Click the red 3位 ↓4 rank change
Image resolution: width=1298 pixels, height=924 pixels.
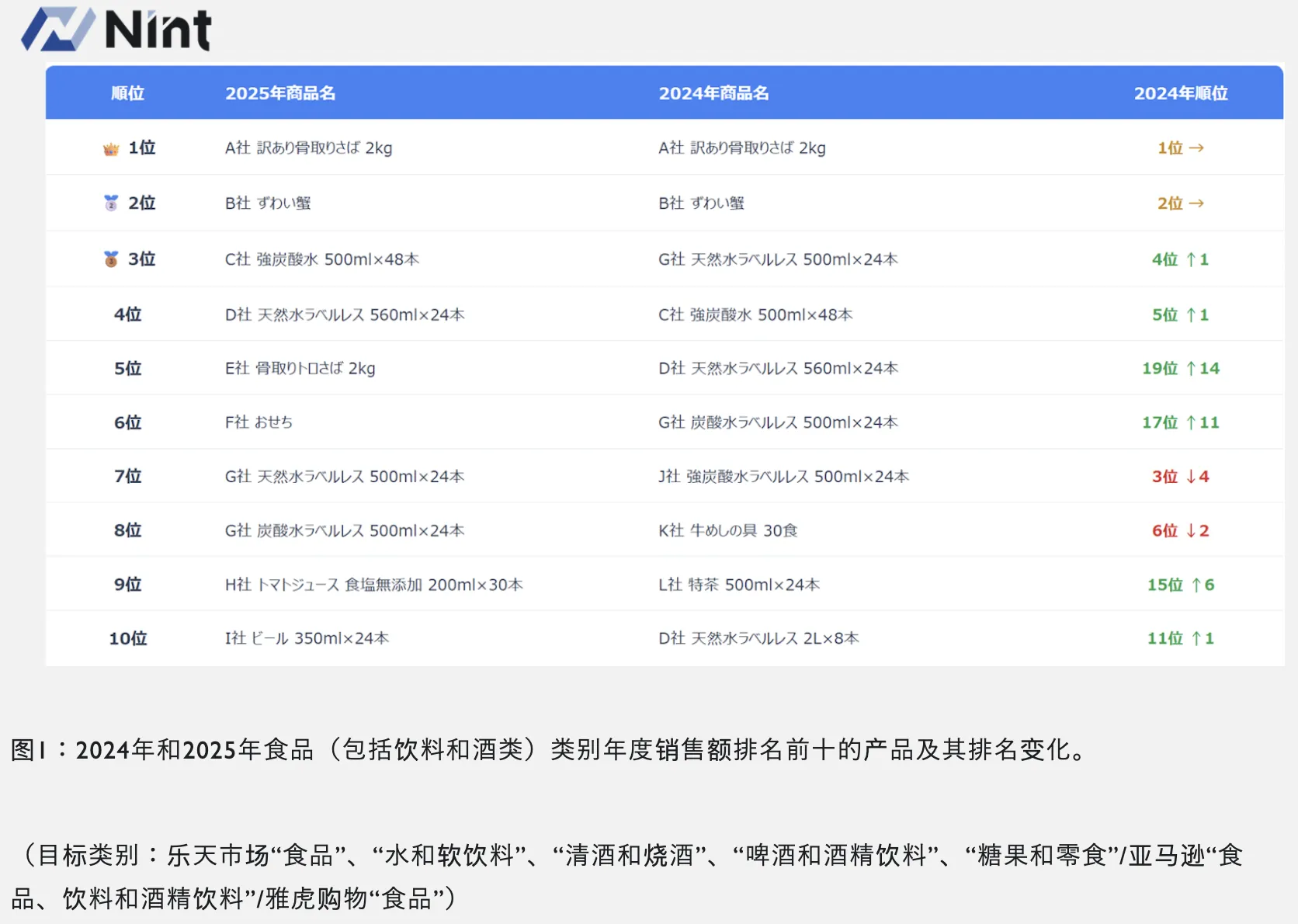[1181, 476]
